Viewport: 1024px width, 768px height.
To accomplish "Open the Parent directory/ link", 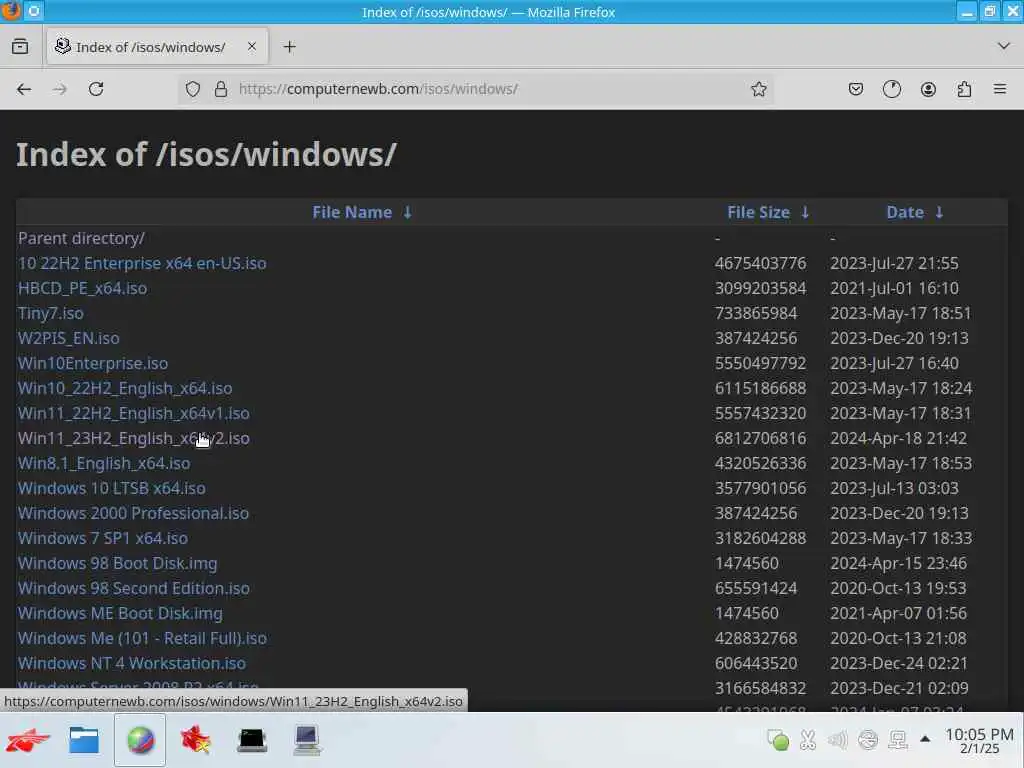I will coord(81,238).
